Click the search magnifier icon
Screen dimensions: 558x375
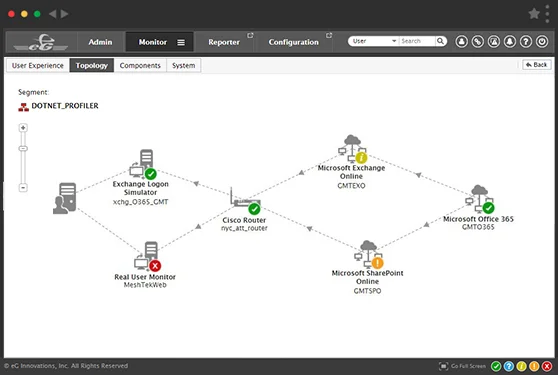click(x=440, y=41)
